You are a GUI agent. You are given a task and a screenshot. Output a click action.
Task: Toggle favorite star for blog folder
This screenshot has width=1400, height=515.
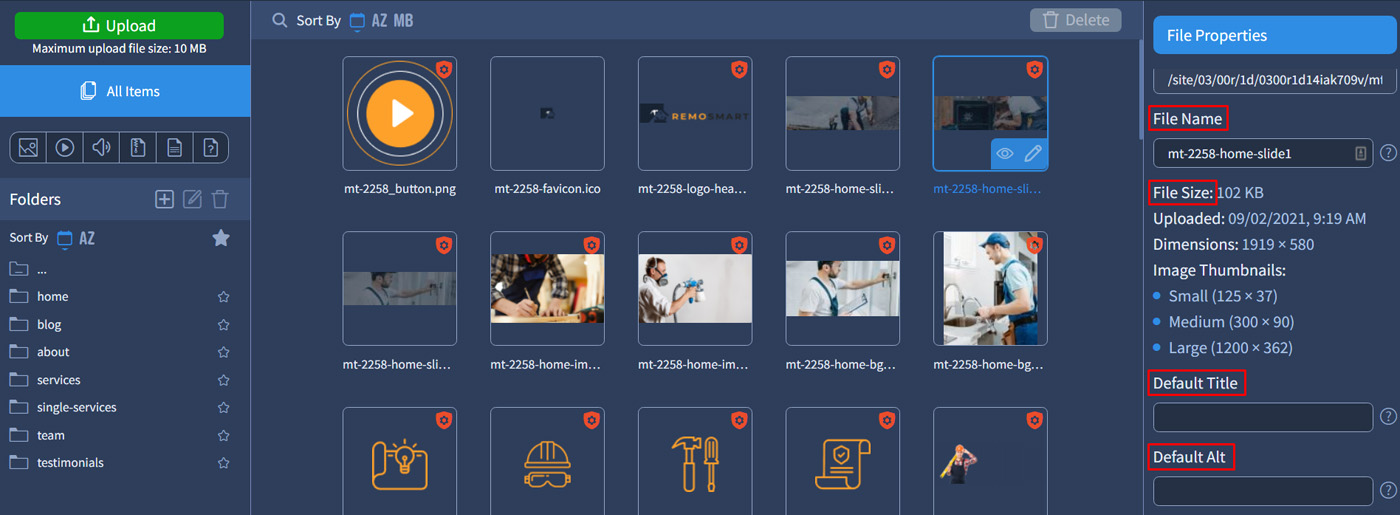[224, 325]
